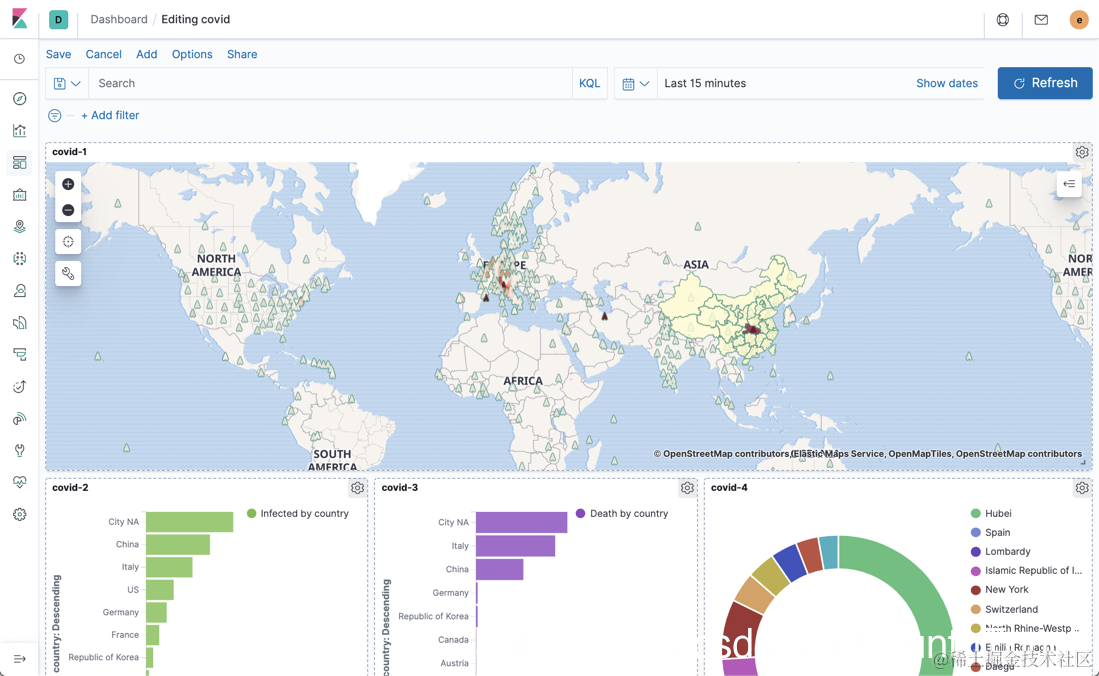Screen dimensions: 1099x676
Task: Go to the Dashboard breadcrumb
Action: point(119,20)
